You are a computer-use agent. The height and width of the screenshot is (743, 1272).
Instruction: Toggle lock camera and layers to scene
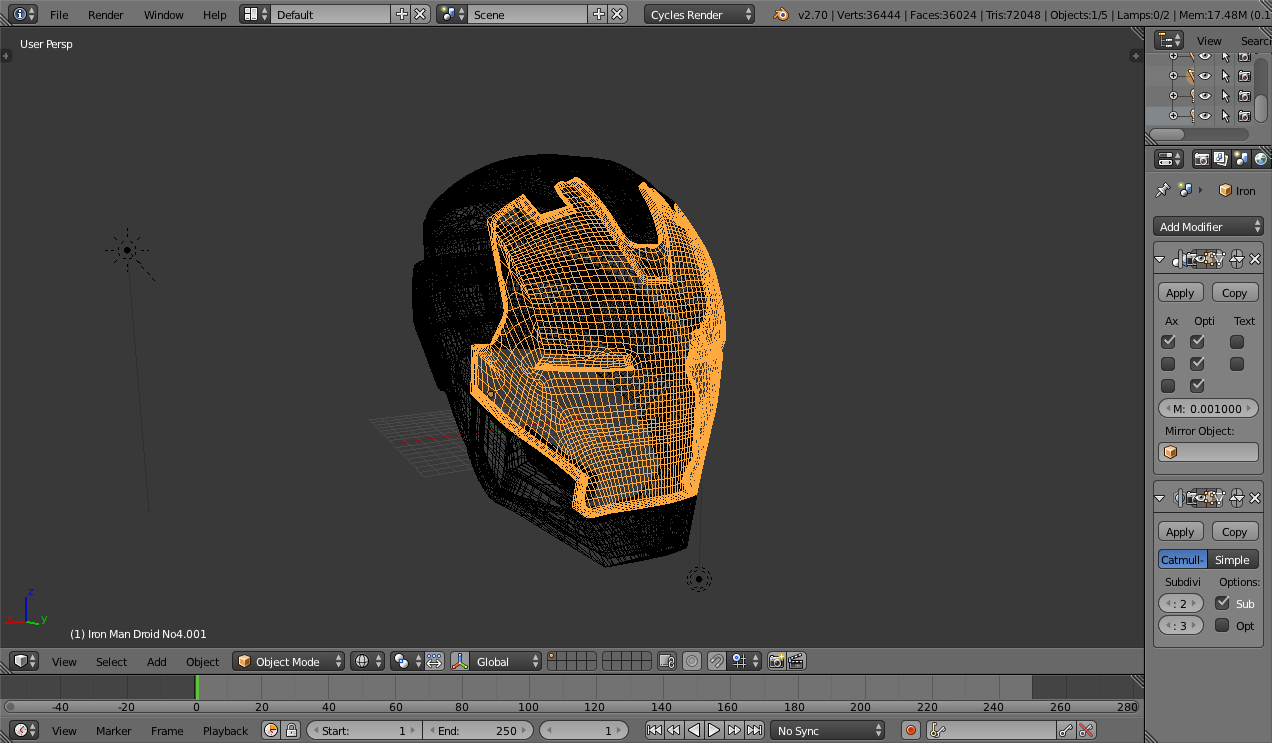pos(667,661)
